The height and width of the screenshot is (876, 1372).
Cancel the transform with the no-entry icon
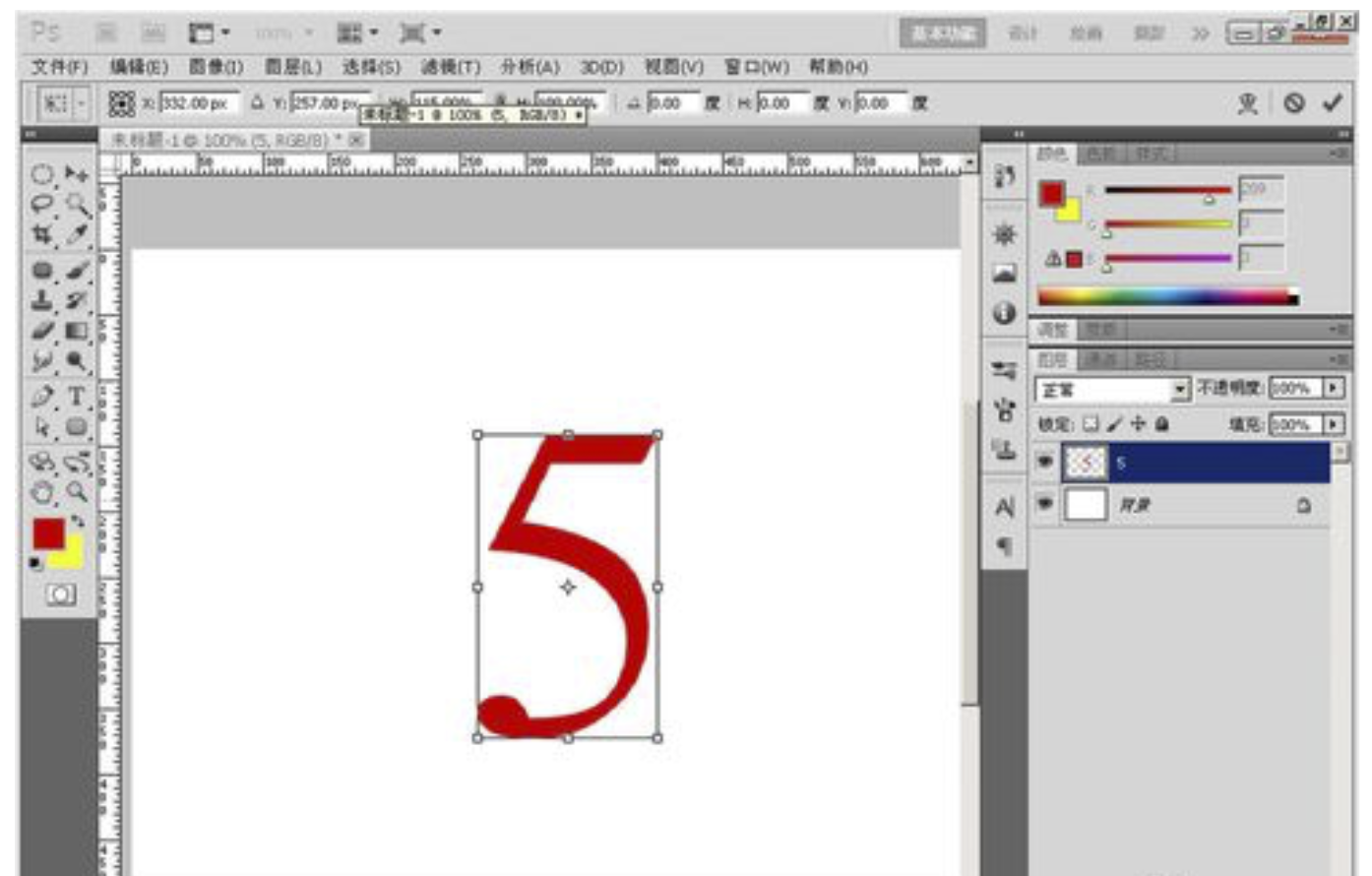pyautogui.click(x=1294, y=102)
